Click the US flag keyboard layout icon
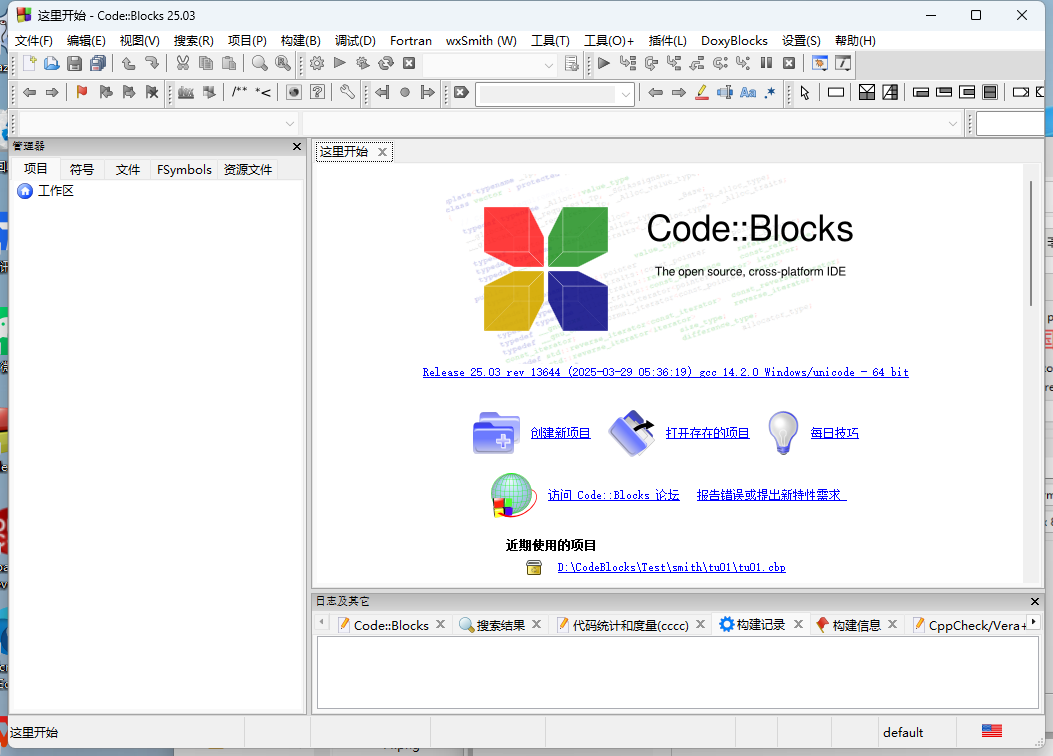The width and height of the screenshot is (1053, 756). (x=991, y=731)
